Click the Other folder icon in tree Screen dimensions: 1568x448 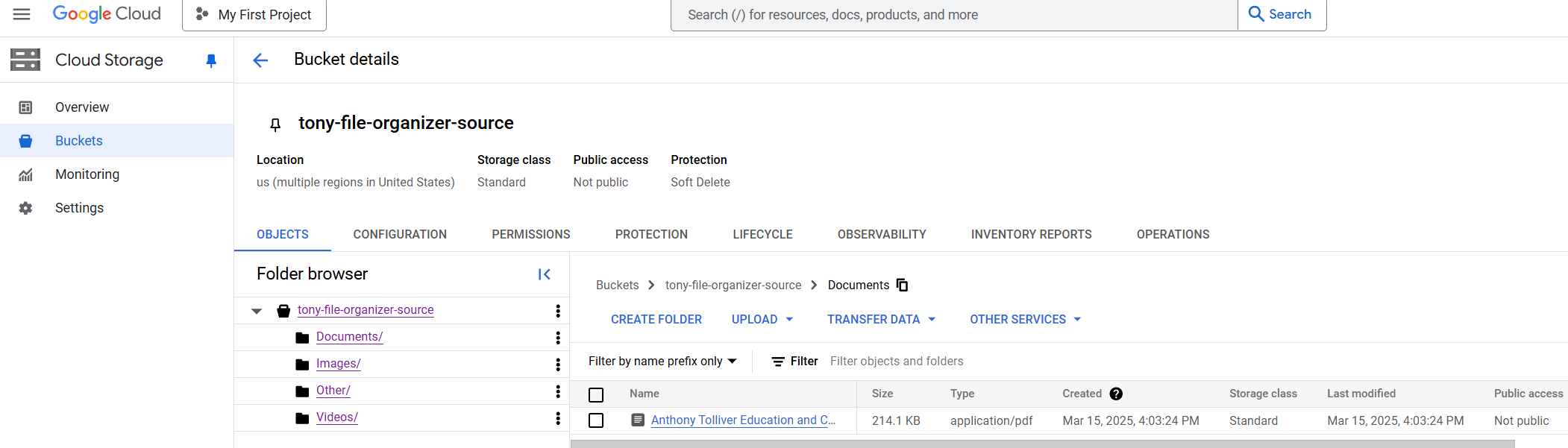(x=302, y=391)
